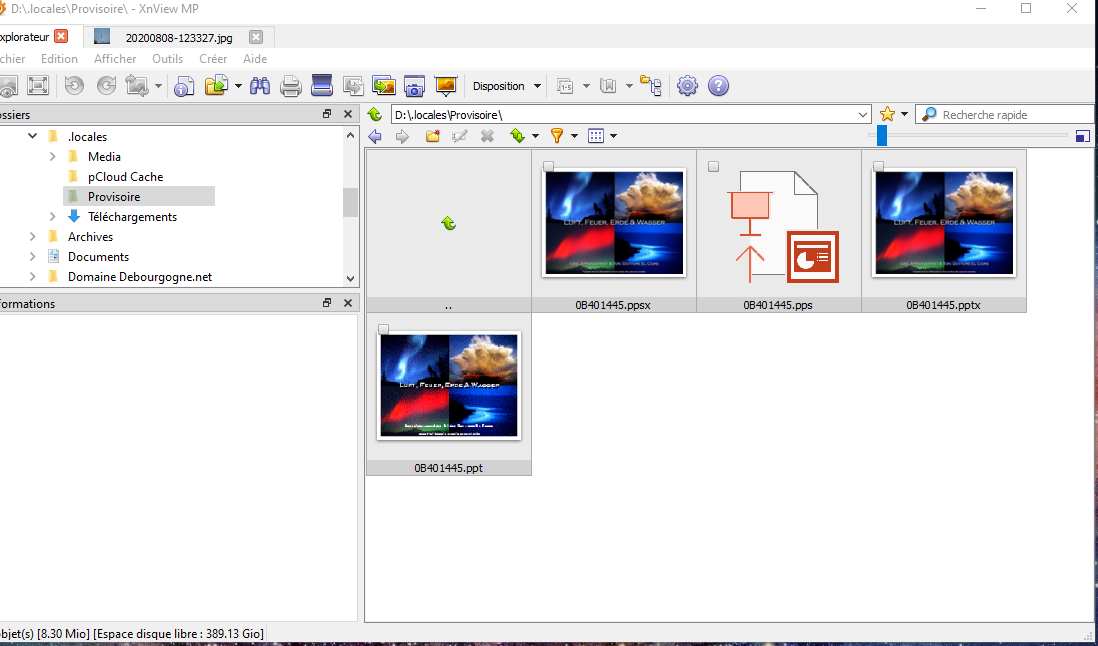The height and width of the screenshot is (646, 1098).
Task: Open the Disposition layout dropdown
Action: tap(506, 86)
